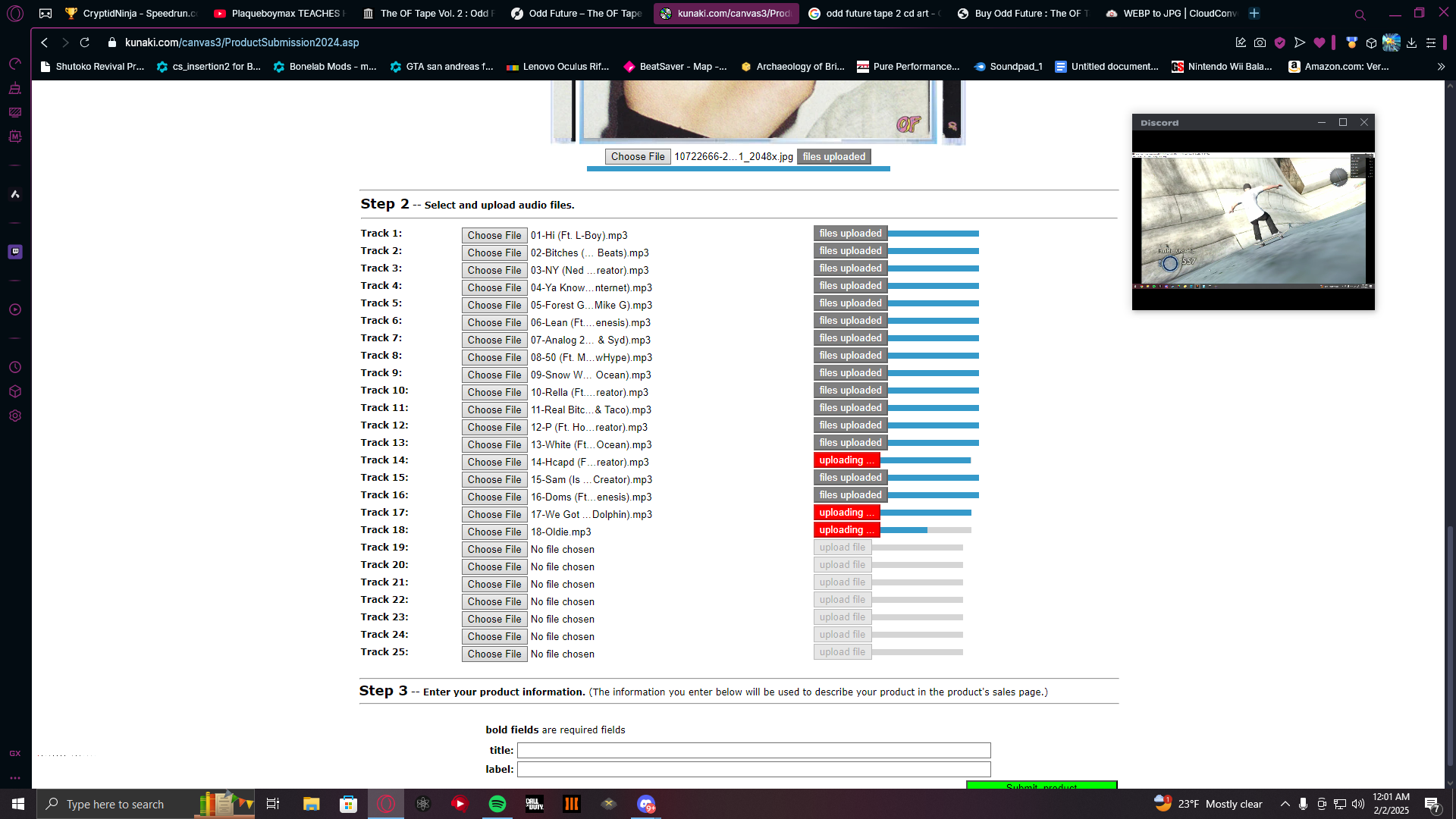Open Twitch icon in Opera sidebar
The height and width of the screenshot is (819, 1456).
(15, 252)
